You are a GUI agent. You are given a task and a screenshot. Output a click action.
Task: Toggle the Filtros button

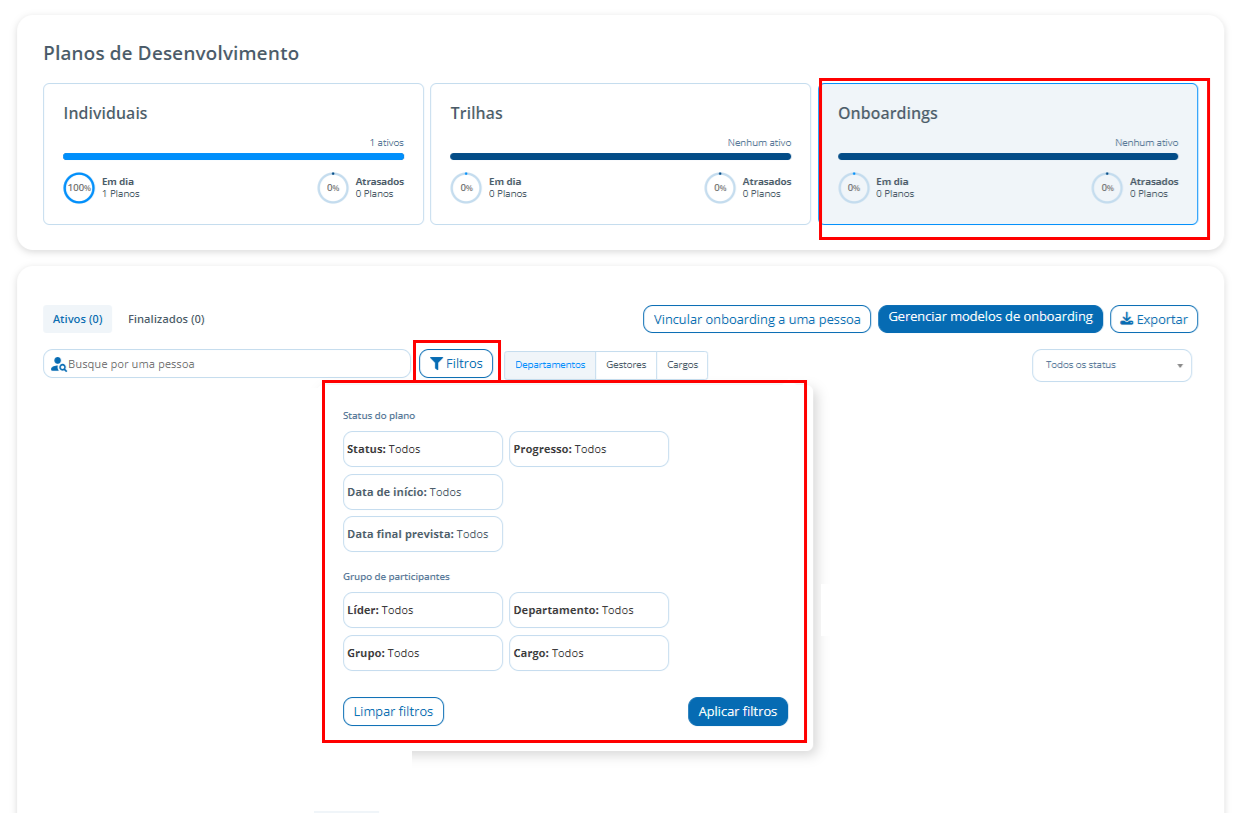point(456,364)
